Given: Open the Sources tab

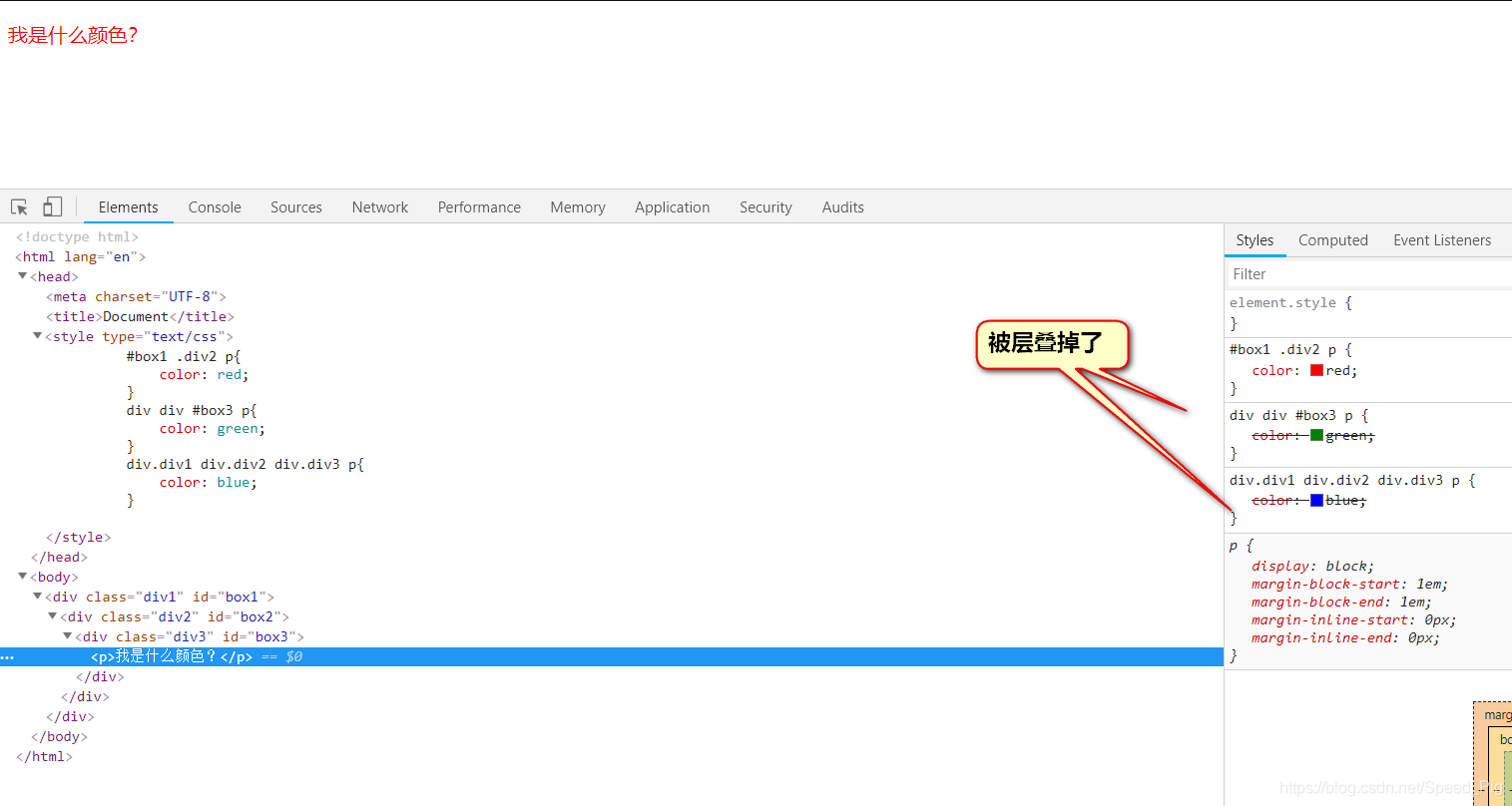Looking at the screenshot, I should click(296, 207).
